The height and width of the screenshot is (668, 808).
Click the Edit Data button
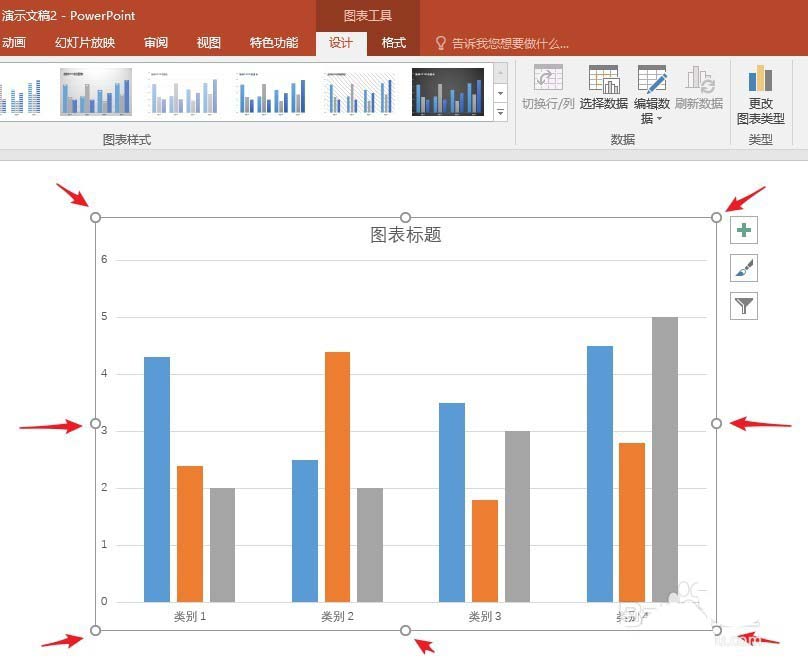(652, 94)
